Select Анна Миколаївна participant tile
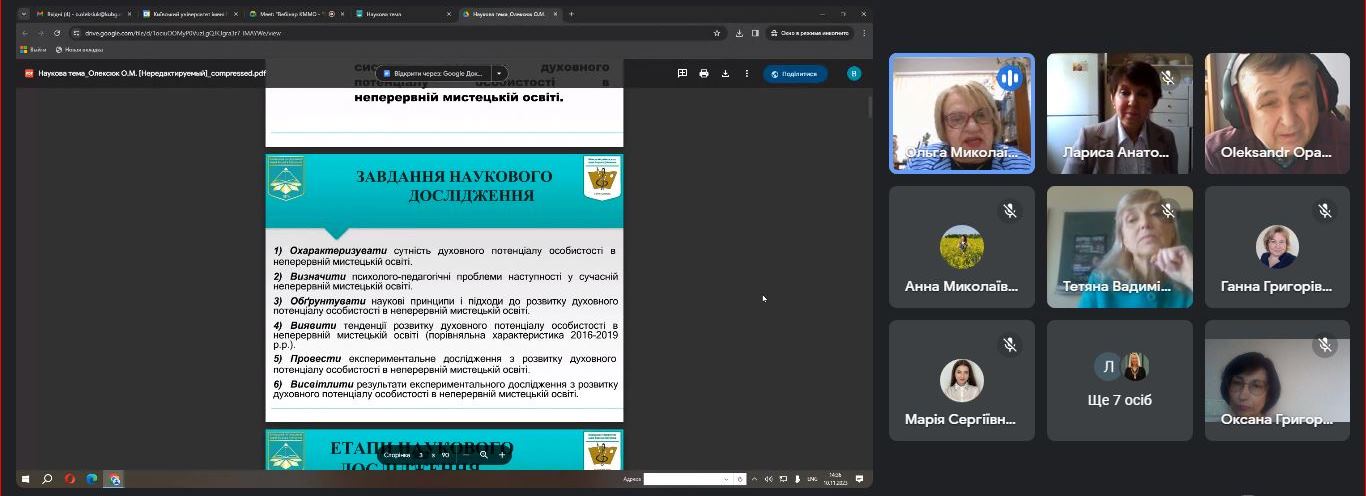1366x496 pixels. (x=962, y=247)
